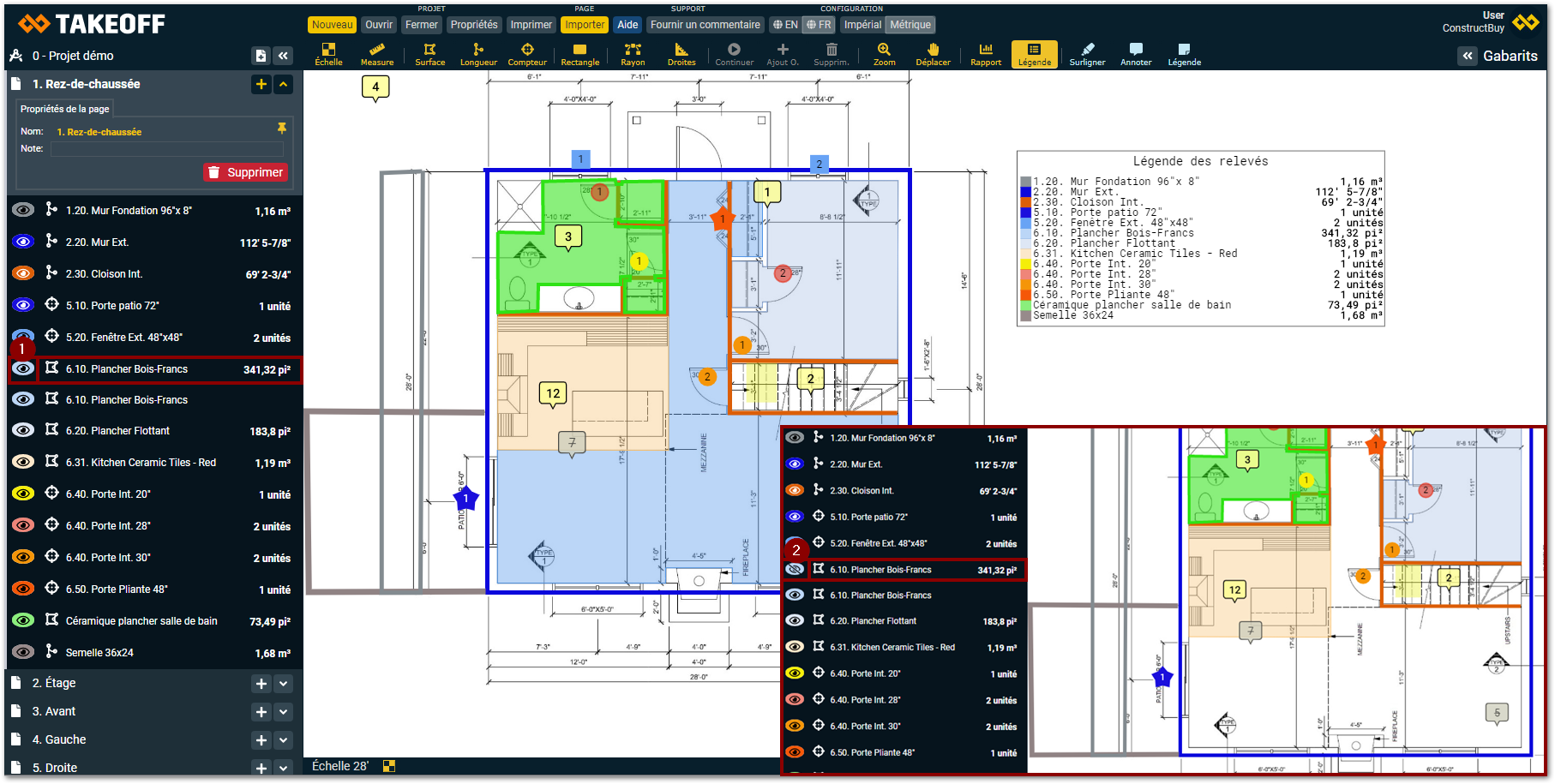Click the Zoom tool icon
The height and width of the screenshot is (784, 1555).
pos(884,54)
